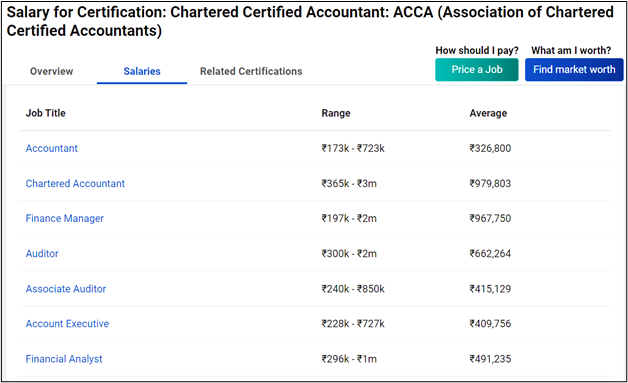628x383 pixels.
Task: Visit the Associate Auditor link
Action: tap(66, 289)
